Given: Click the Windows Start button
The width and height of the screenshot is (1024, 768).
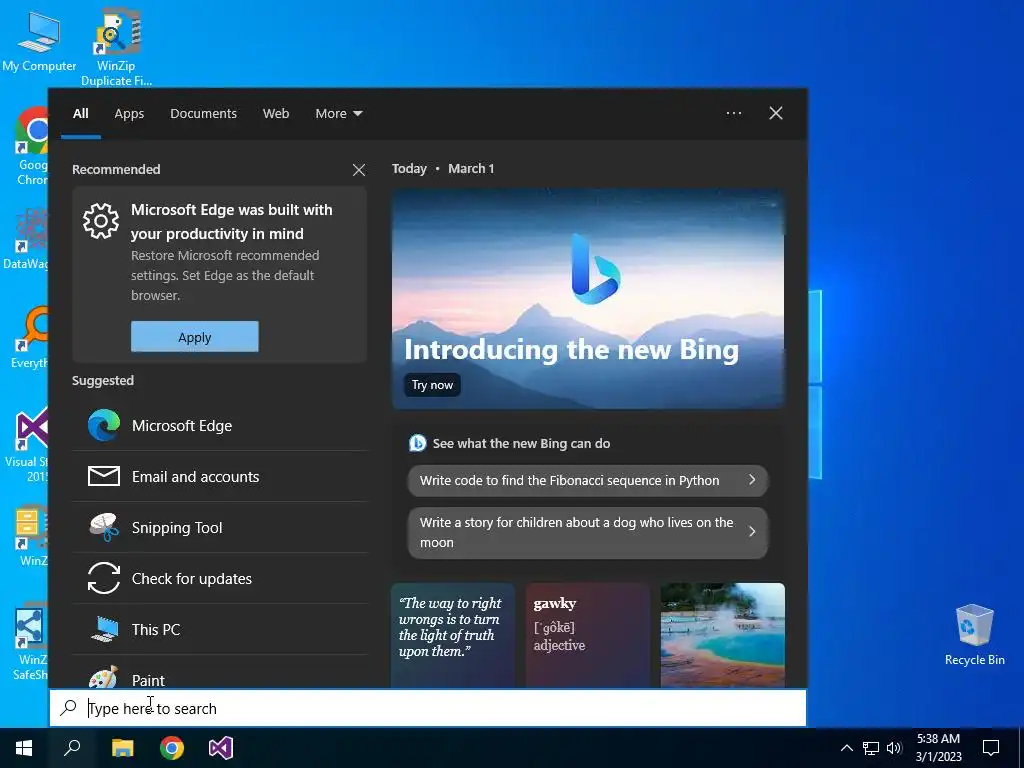Looking at the screenshot, I should 24,748.
